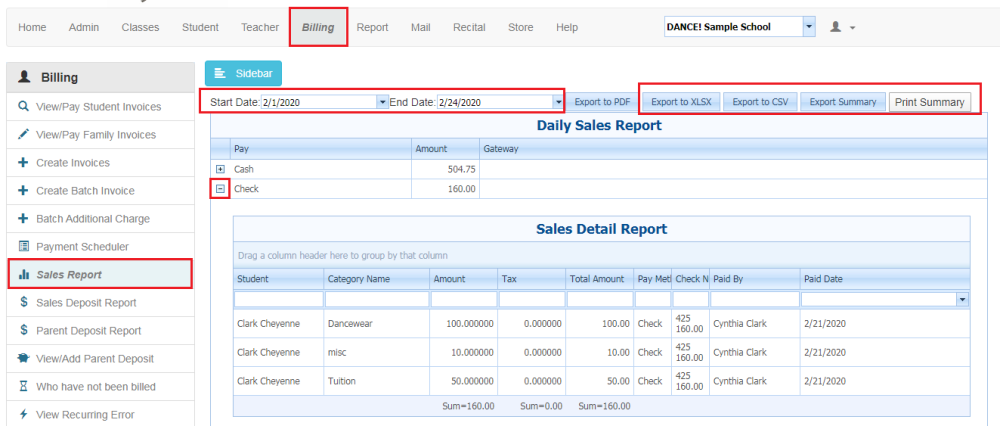This screenshot has width=1000, height=426.
Task: Open the Help menu
Action: click(567, 27)
